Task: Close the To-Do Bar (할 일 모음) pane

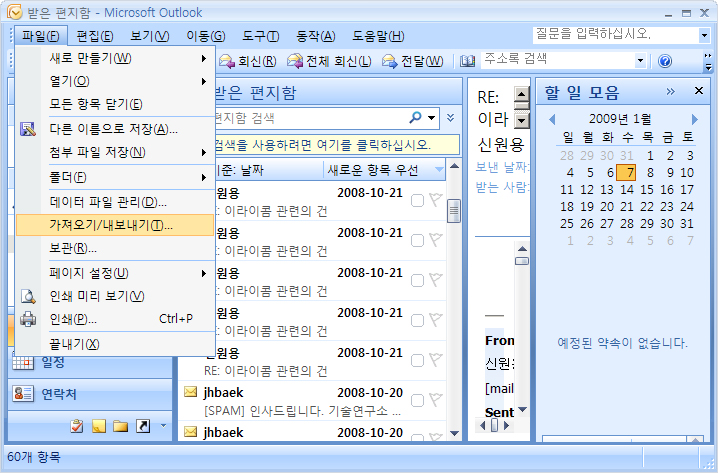Action: click(699, 91)
